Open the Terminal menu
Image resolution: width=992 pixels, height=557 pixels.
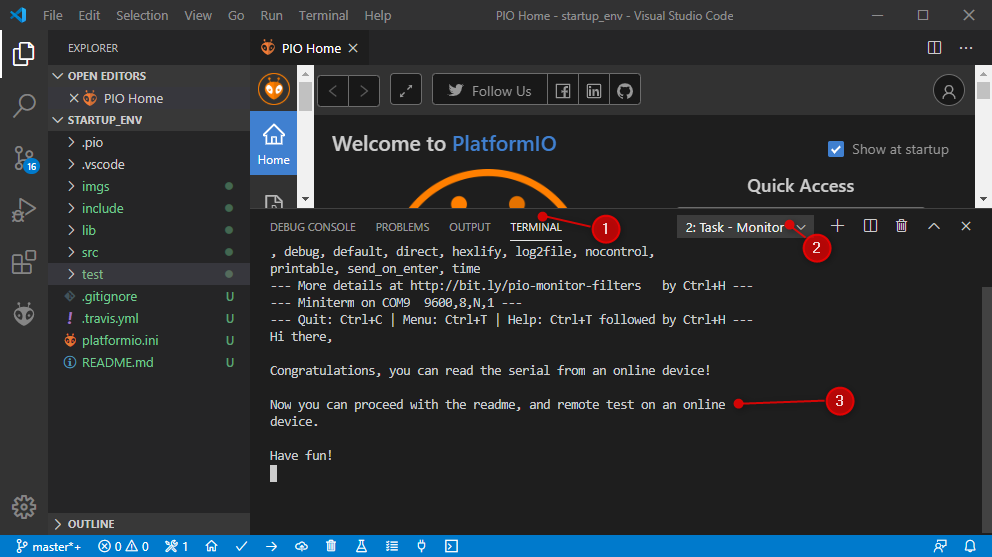(323, 15)
